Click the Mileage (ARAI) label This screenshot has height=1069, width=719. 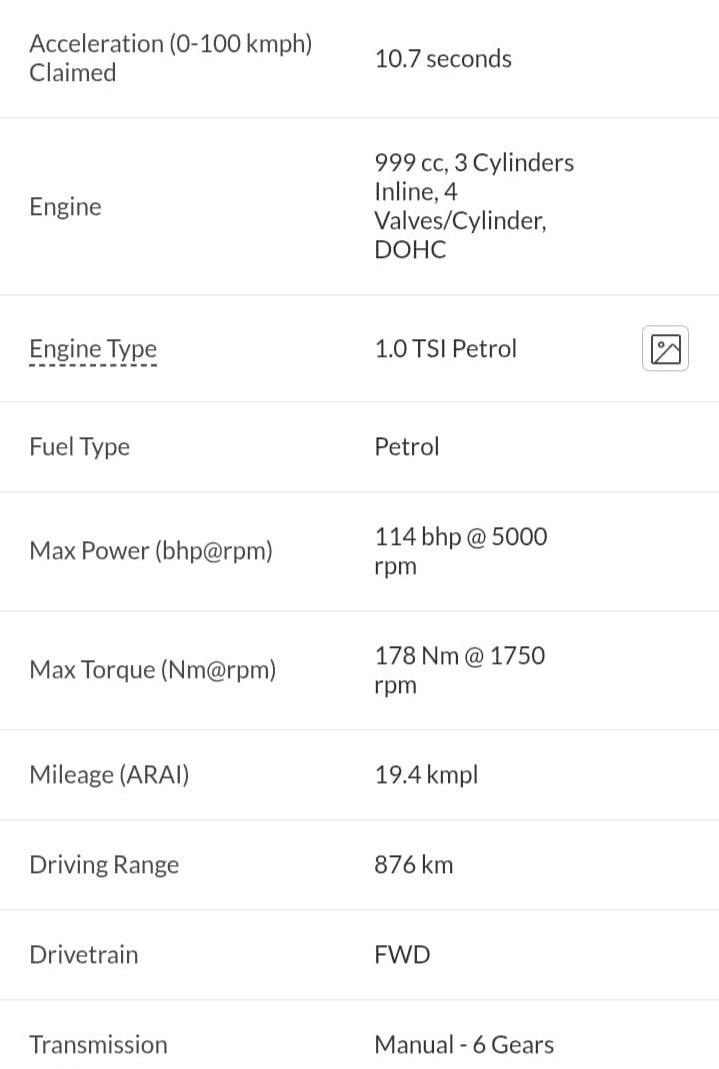(109, 775)
